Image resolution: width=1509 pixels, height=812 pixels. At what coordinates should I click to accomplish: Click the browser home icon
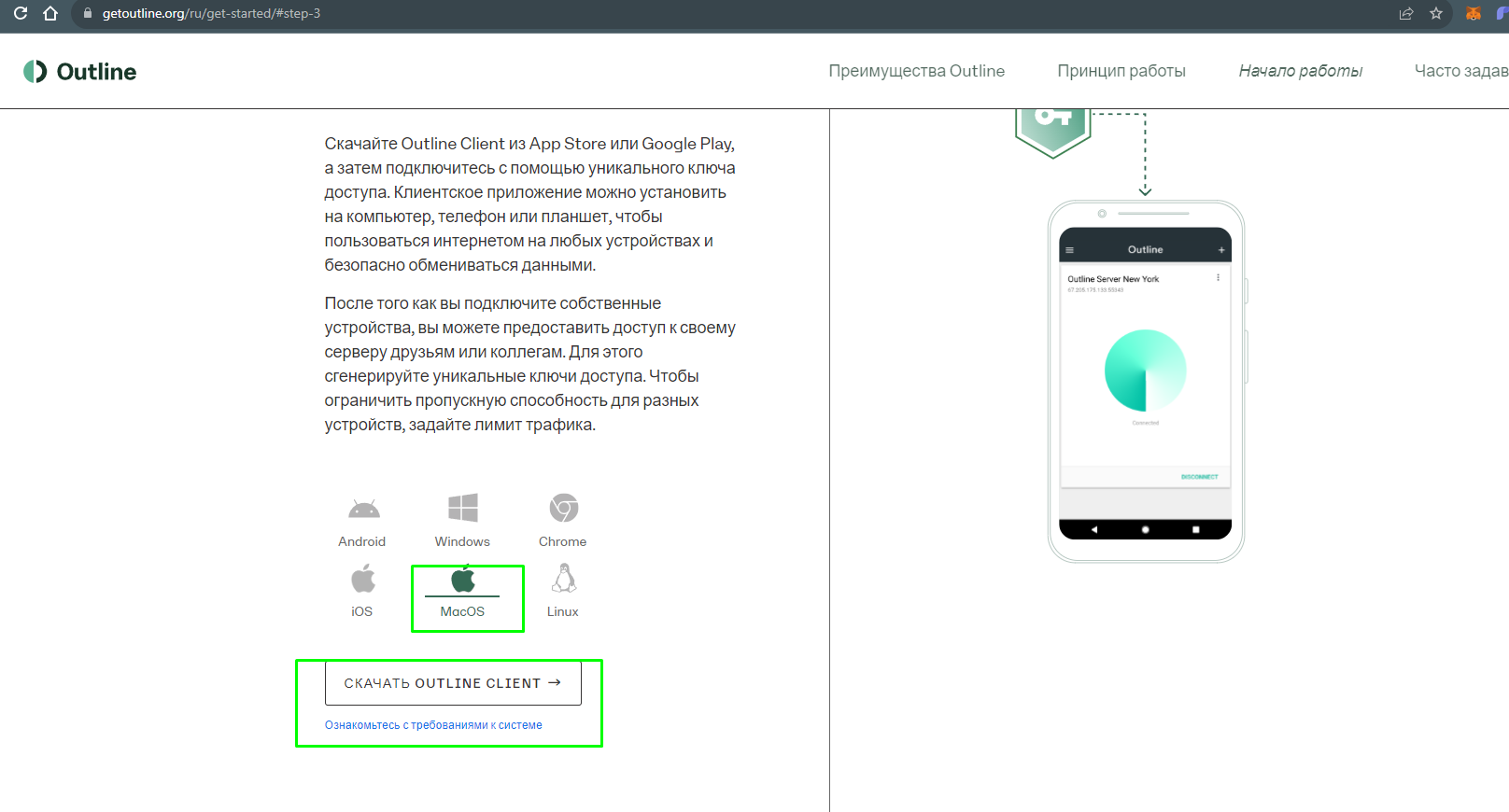[50, 13]
